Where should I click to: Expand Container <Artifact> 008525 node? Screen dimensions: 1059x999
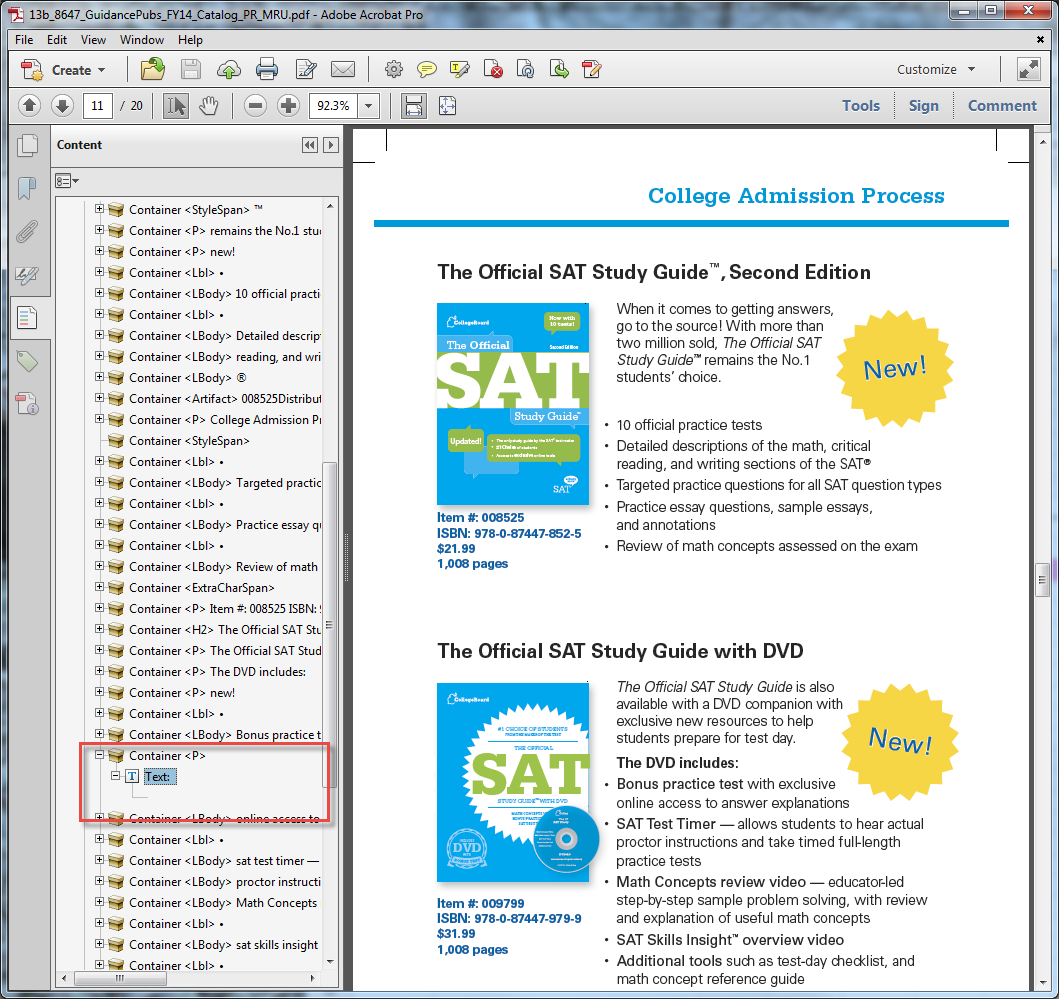pos(100,398)
